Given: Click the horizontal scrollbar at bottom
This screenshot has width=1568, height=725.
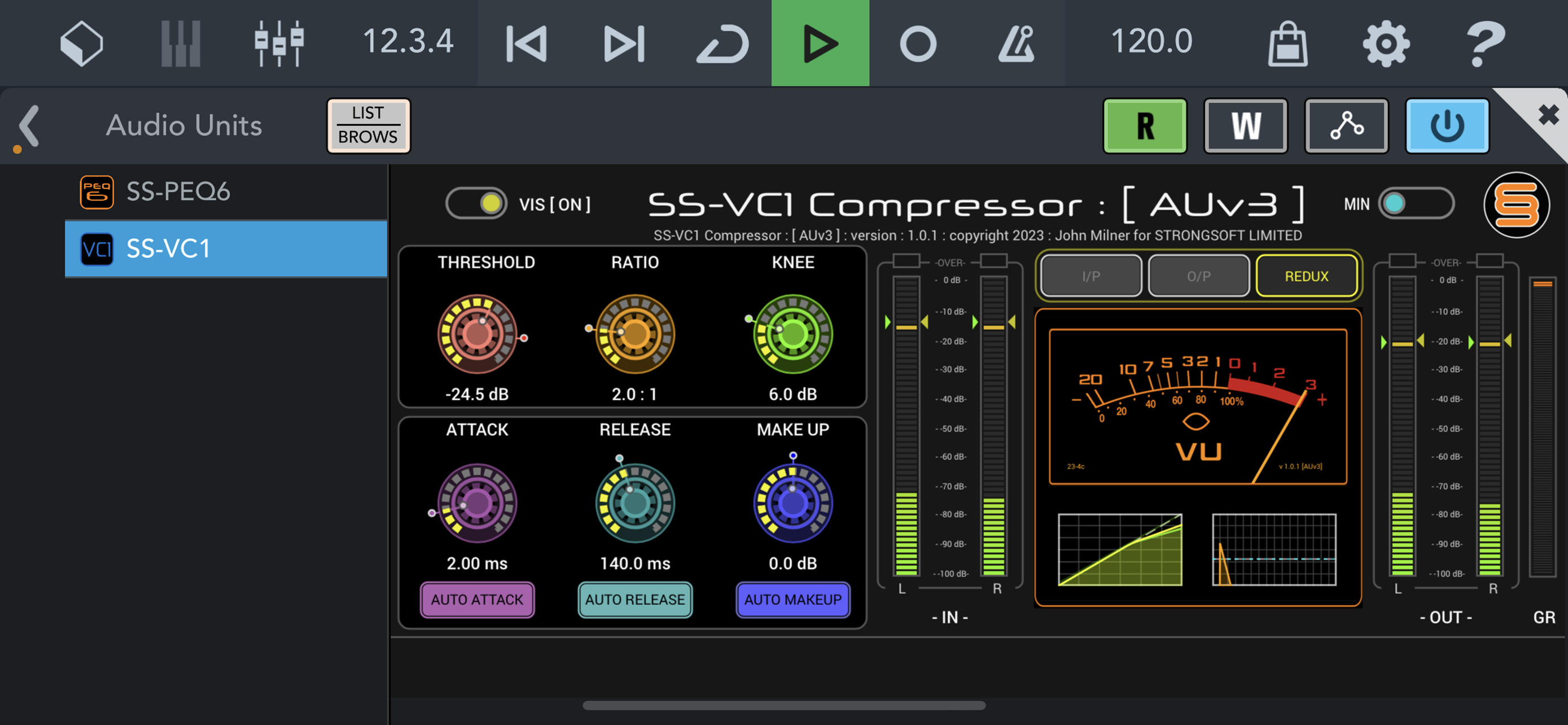Looking at the screenshot, I should [x=784, y=706].
